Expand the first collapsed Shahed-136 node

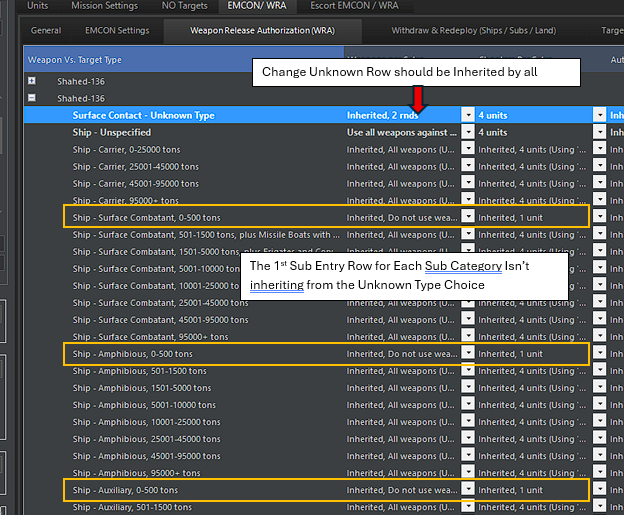click(x=32, y=81)
